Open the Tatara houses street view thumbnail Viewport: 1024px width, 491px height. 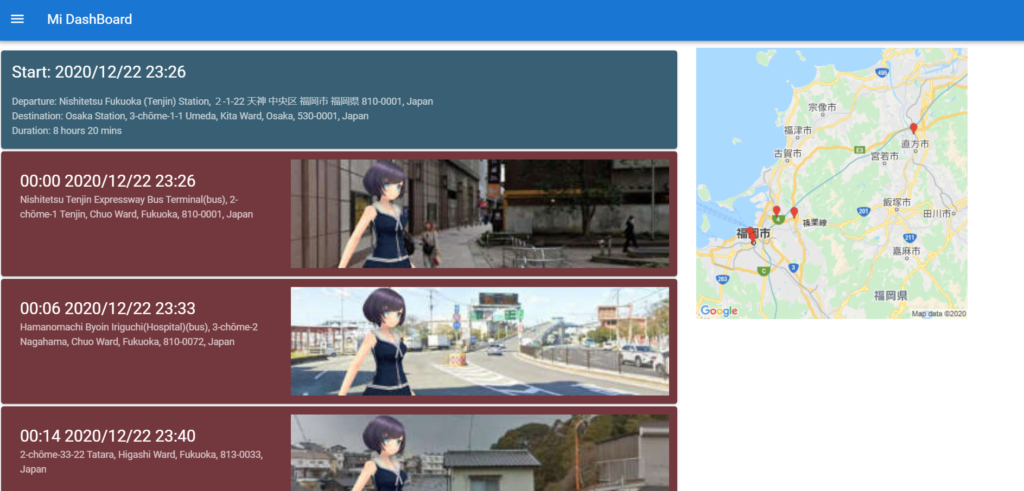pyautogui.click(x=479, y=453)
